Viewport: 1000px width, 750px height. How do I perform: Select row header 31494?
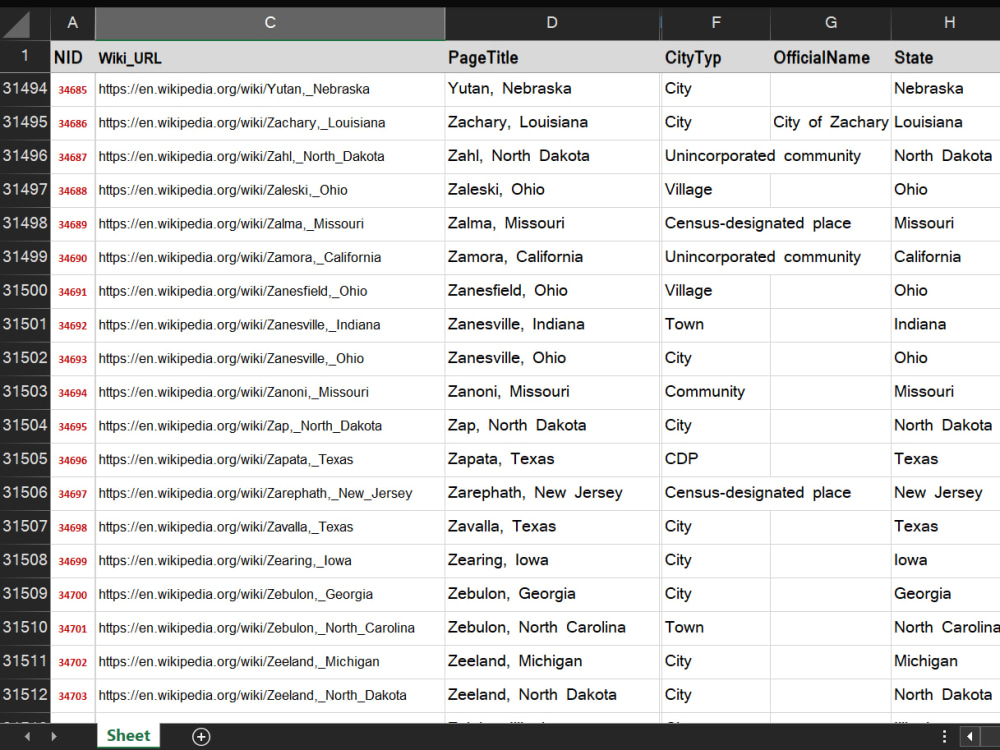[25, 89]
